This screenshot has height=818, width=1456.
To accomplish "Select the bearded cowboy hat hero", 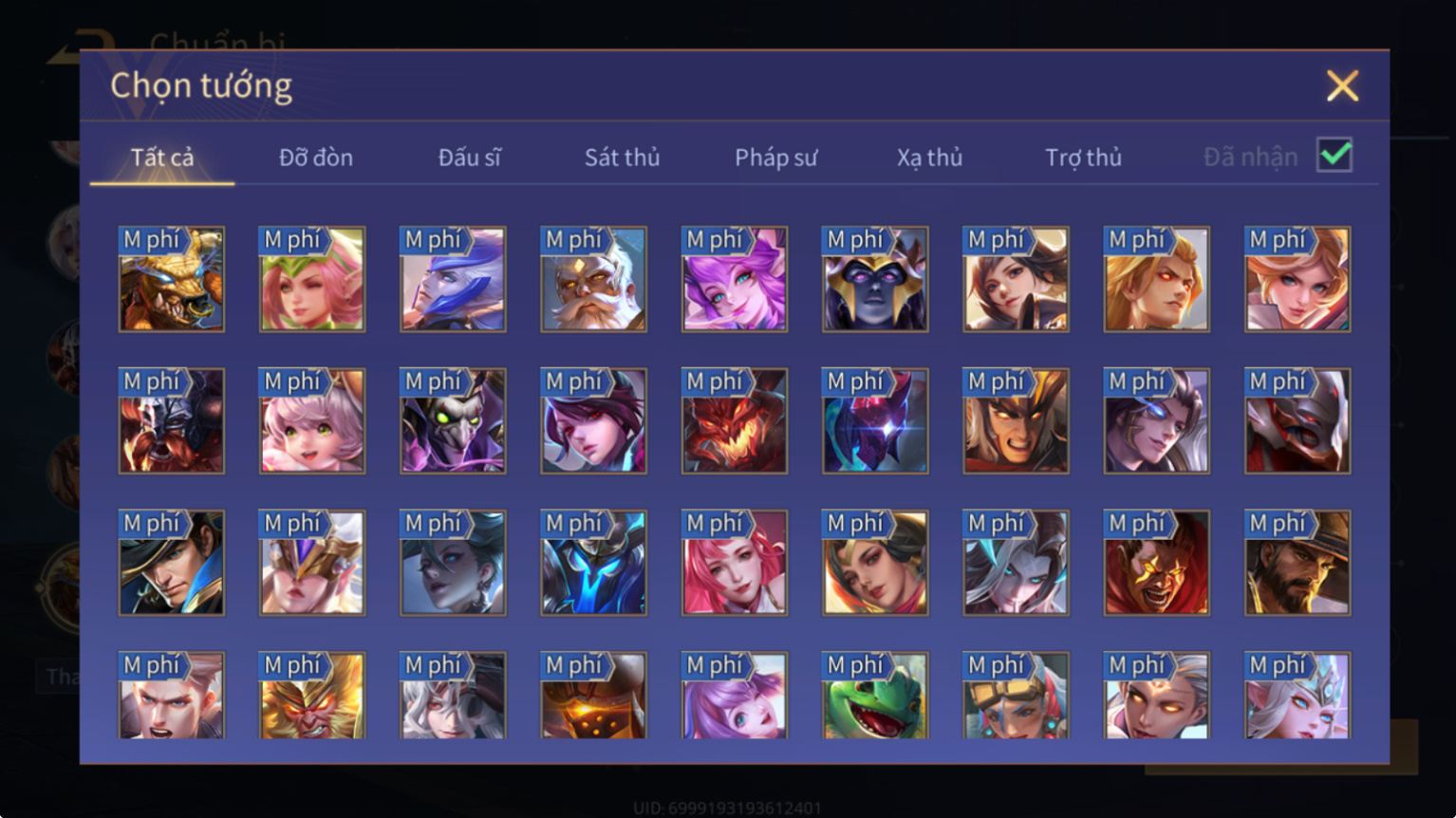I will coord(1297,563).
